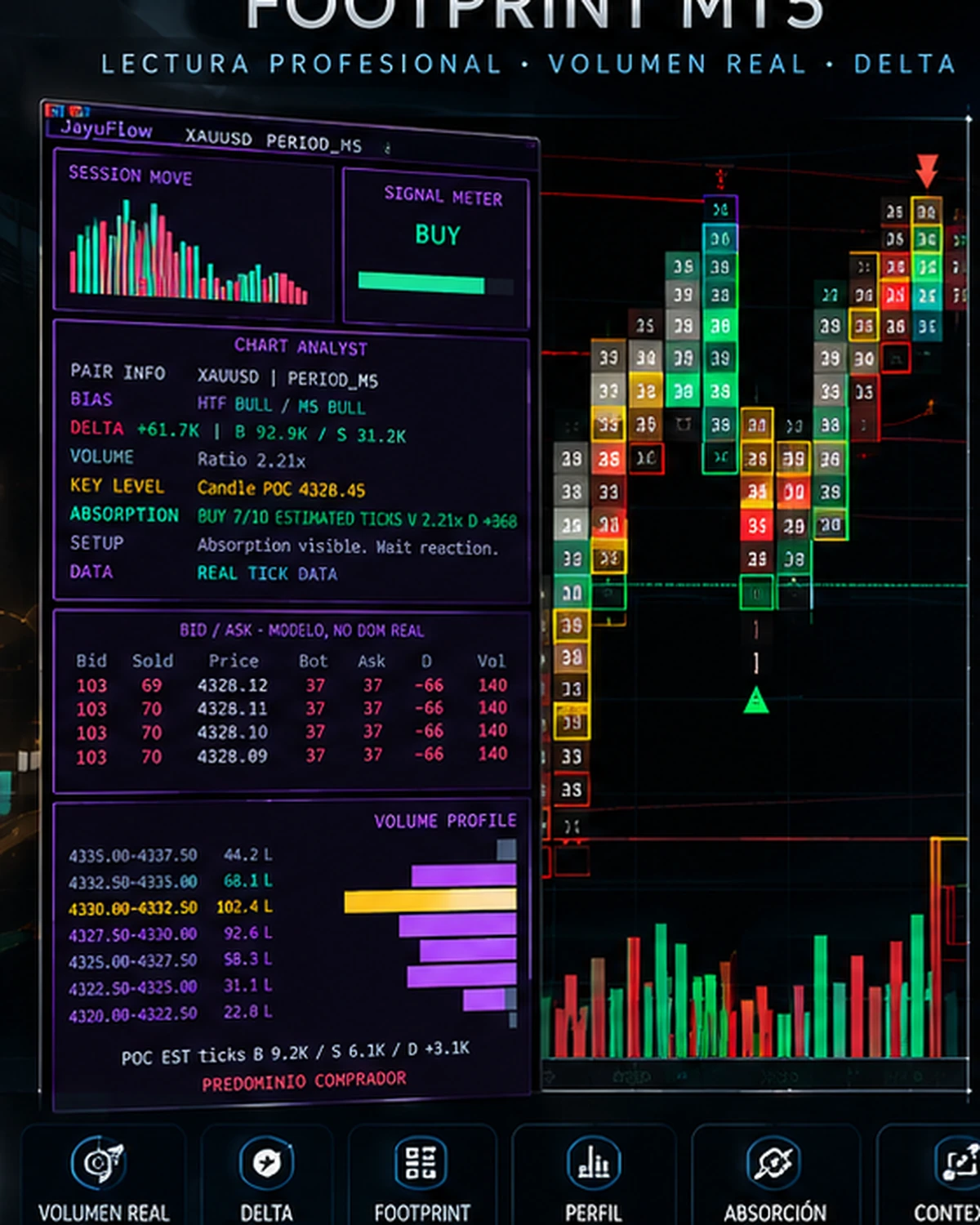The height and width of the screenshot is (1225, 980).
Task: Click XAUUSD PERIOD_M5 in the title bar
Action: point(273,140)
